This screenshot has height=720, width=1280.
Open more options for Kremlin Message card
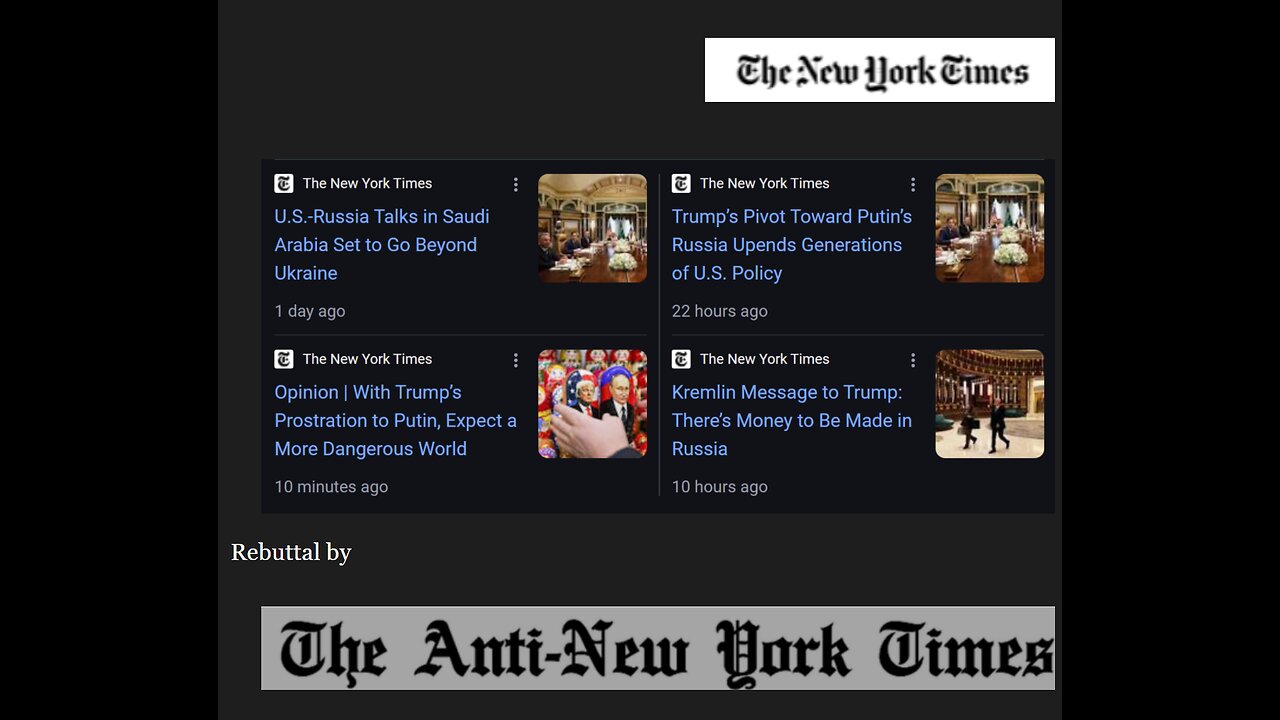coord(913,360)
